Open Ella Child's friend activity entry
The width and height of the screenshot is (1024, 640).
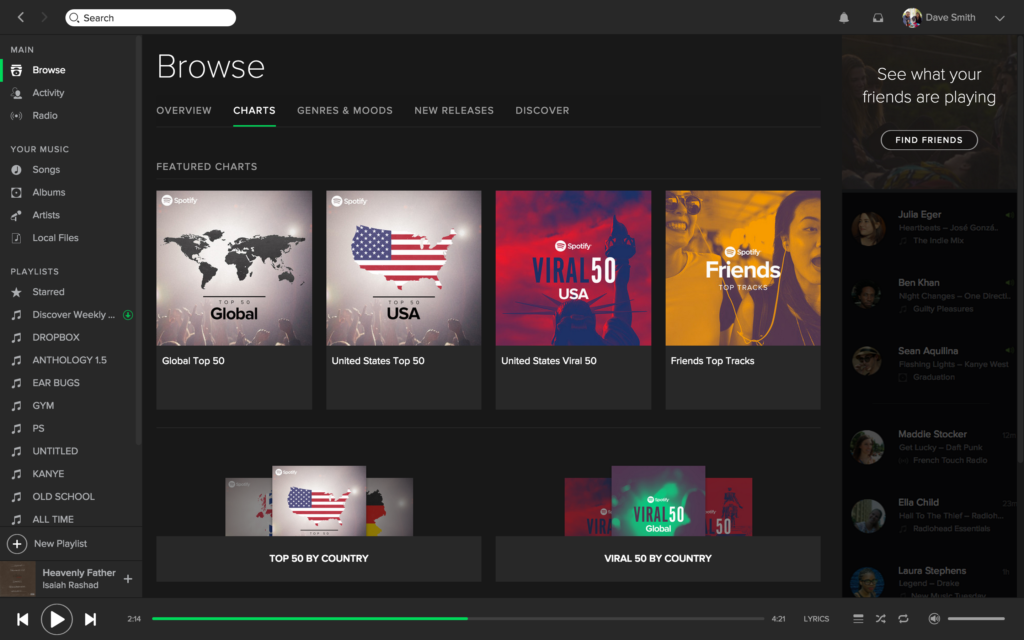933,515
